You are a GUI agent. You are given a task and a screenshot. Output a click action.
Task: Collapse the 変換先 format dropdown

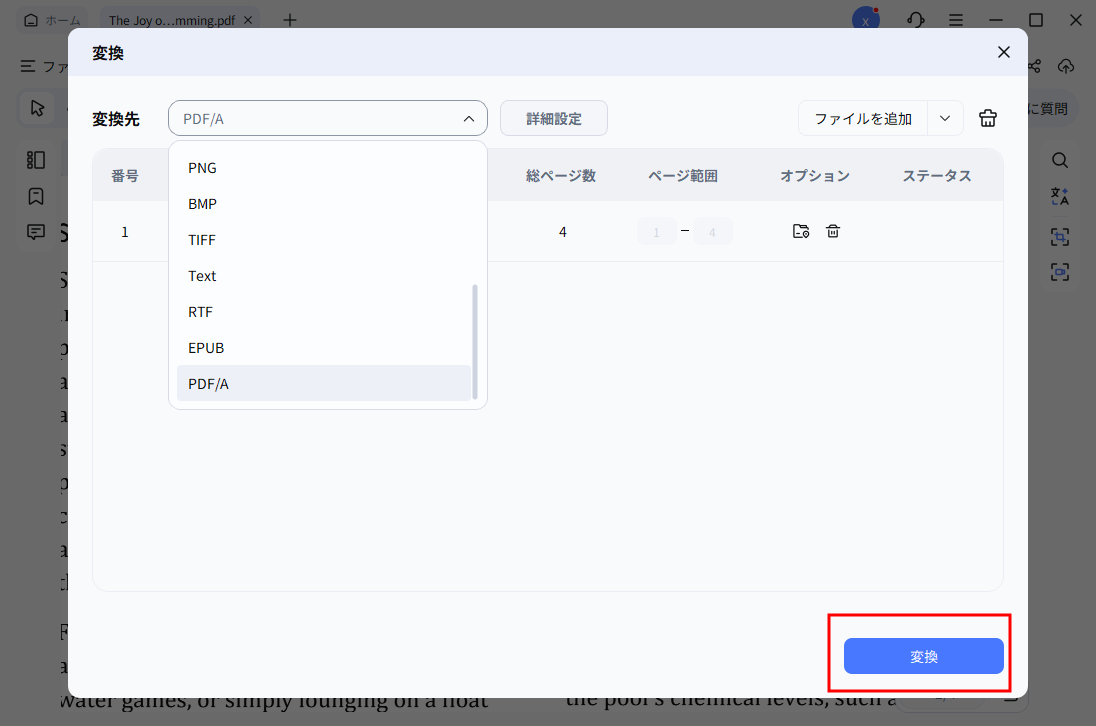pyautogui.click(x=467, y=118)
